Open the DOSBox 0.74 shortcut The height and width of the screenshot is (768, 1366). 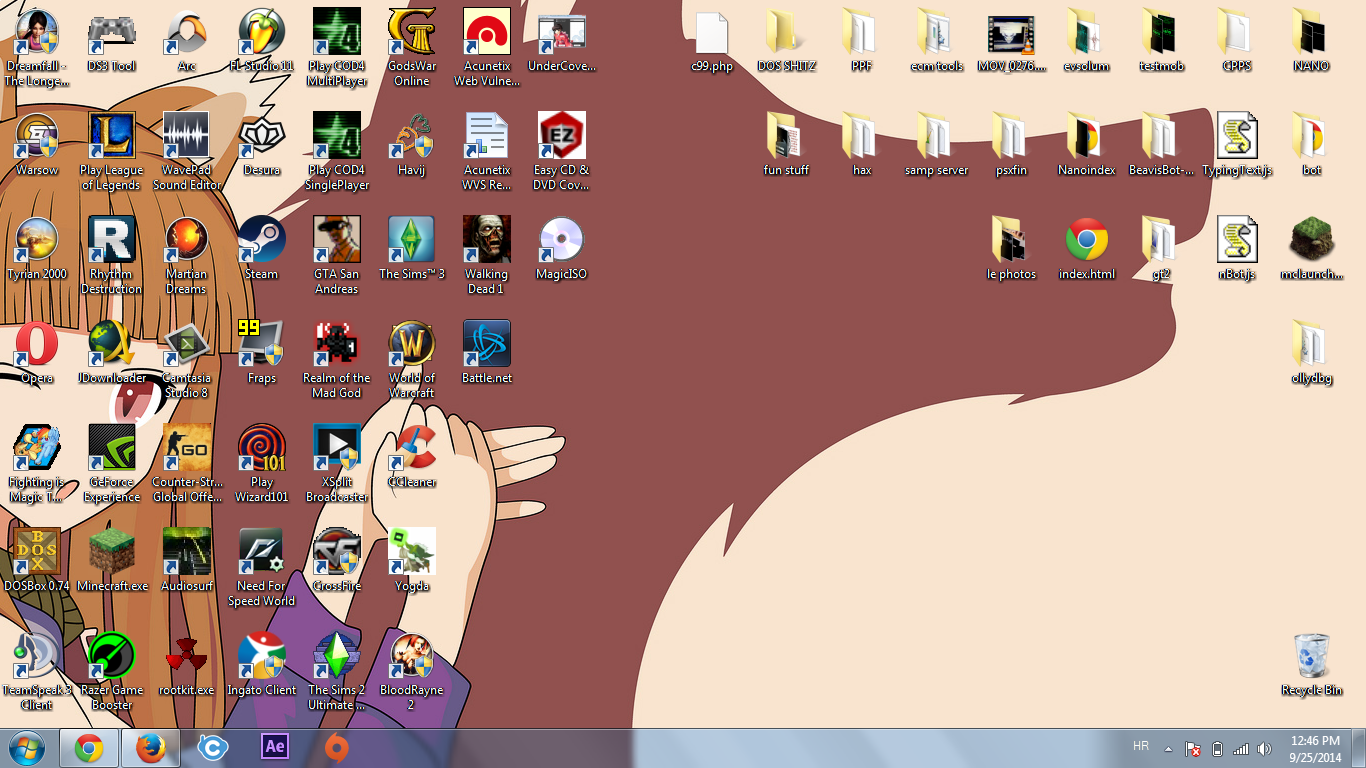(37, 561)
